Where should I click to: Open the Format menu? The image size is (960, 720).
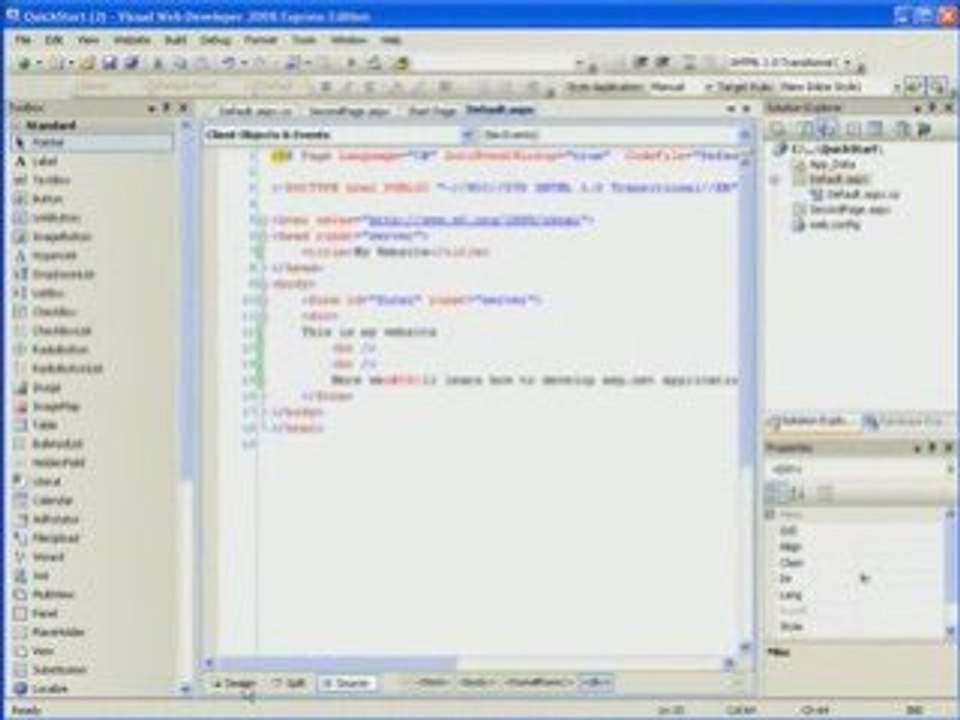tap(260, 40)
